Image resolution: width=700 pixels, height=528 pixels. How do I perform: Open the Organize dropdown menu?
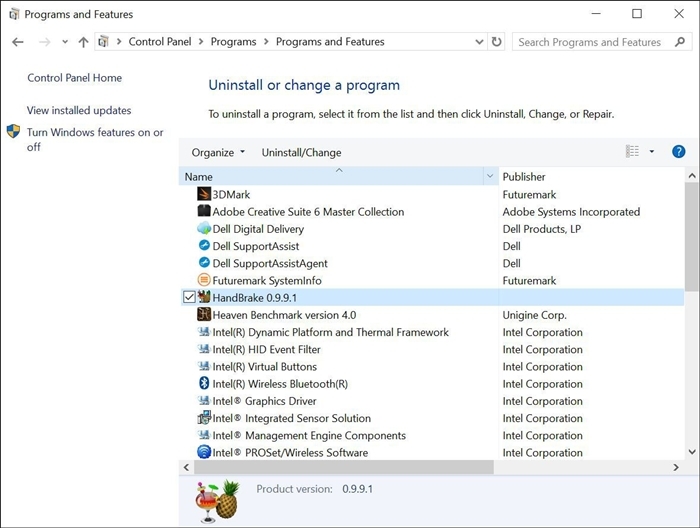pos(218,152)
